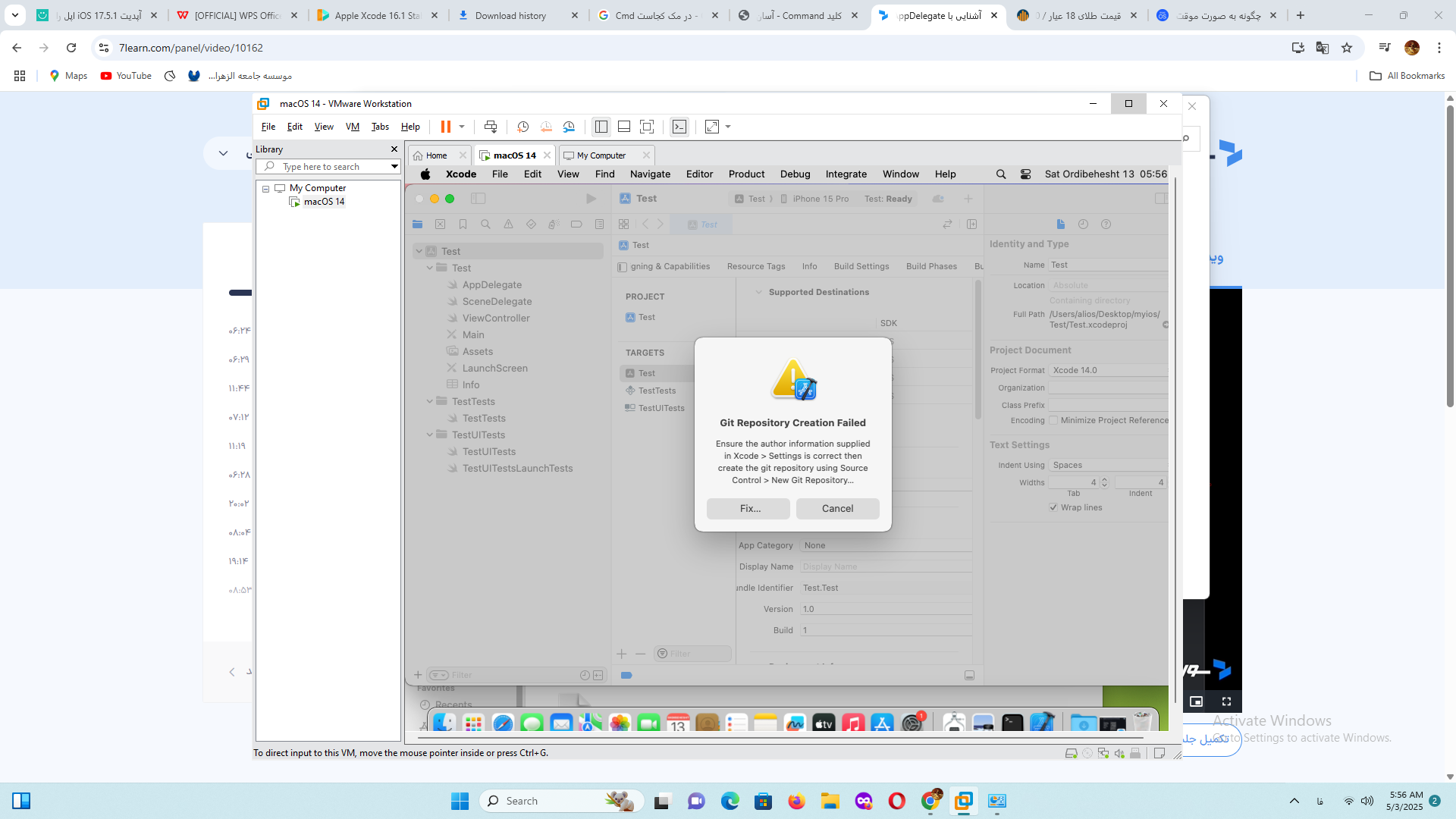This screenshot has width=1456, height=819.
Task: Open the Xcode bookmark navigator icon
Action: point(463,224)
